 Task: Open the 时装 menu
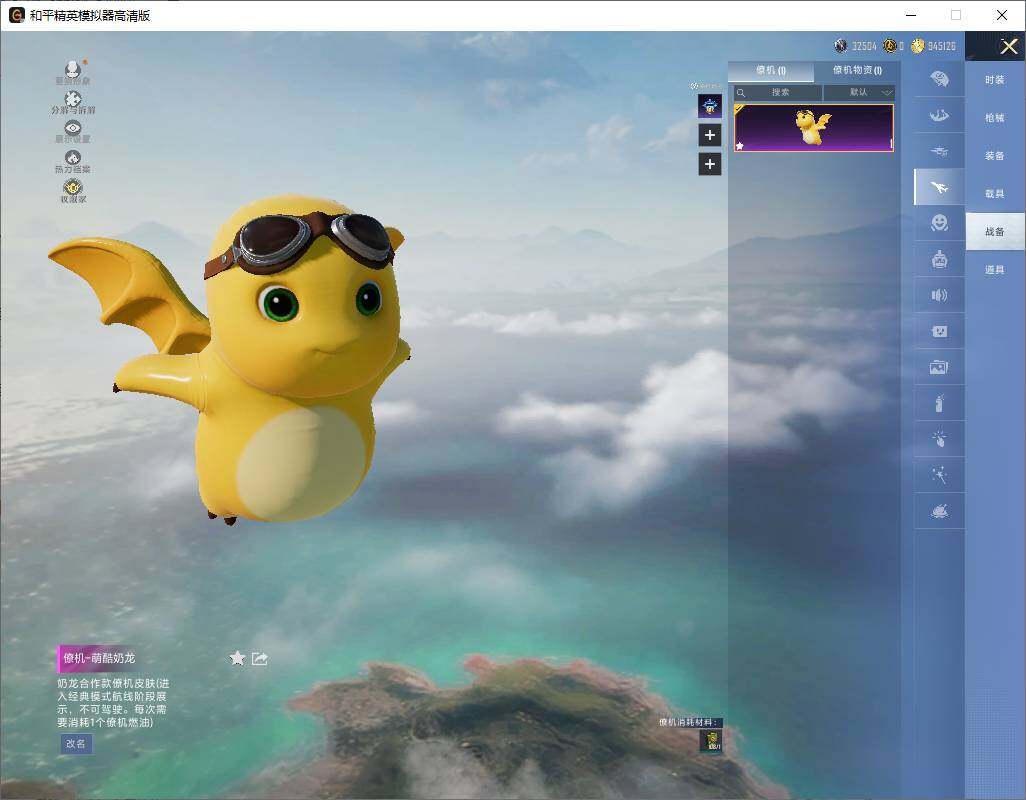(995, 80)
